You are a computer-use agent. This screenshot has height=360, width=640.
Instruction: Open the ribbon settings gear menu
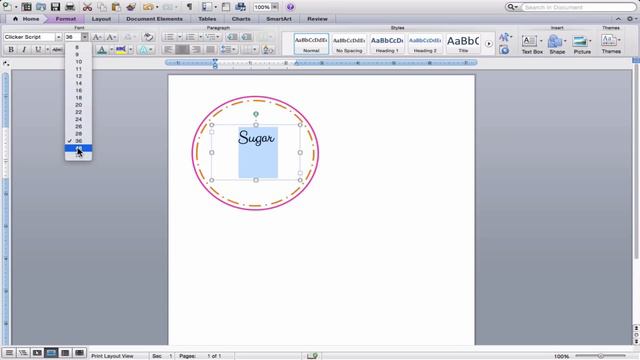[631, 19]
